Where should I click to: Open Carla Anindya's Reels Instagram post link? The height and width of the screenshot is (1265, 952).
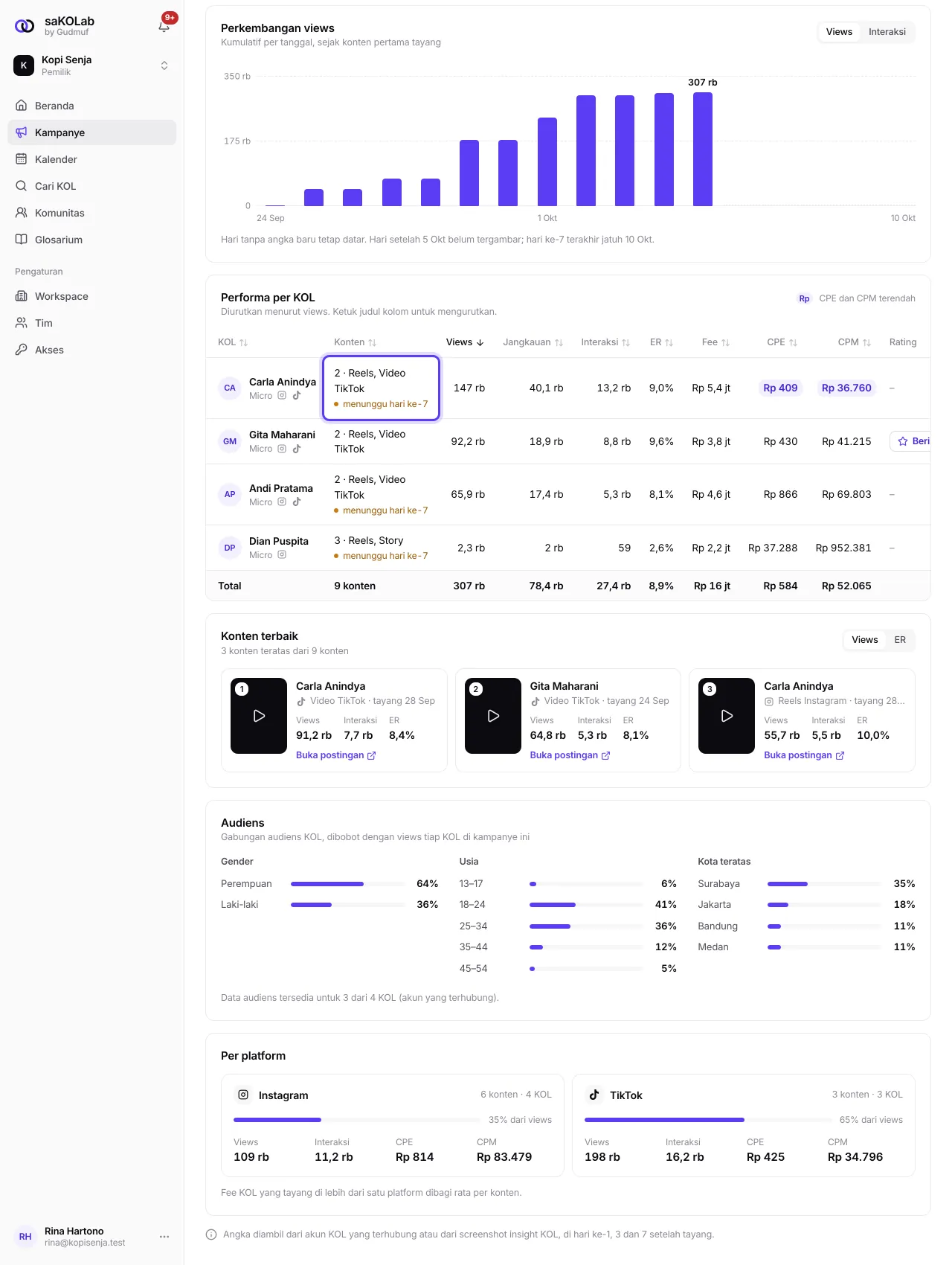click(x=804, y=755)
